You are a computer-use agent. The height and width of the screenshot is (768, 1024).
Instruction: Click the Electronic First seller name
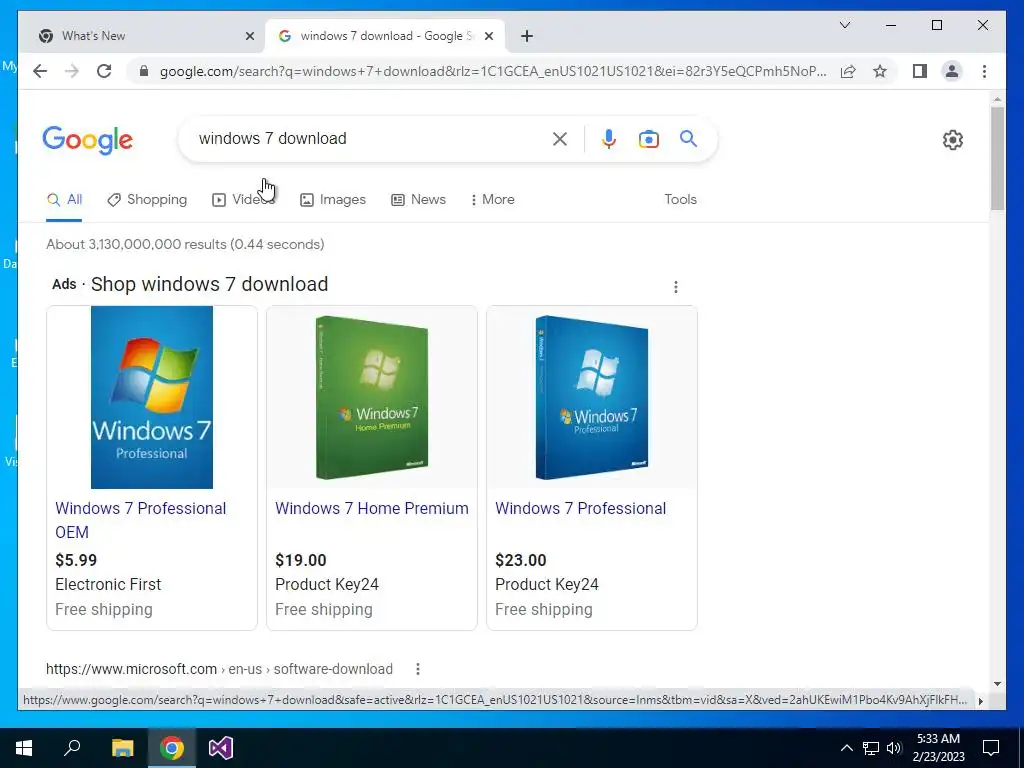coord(108,584)
